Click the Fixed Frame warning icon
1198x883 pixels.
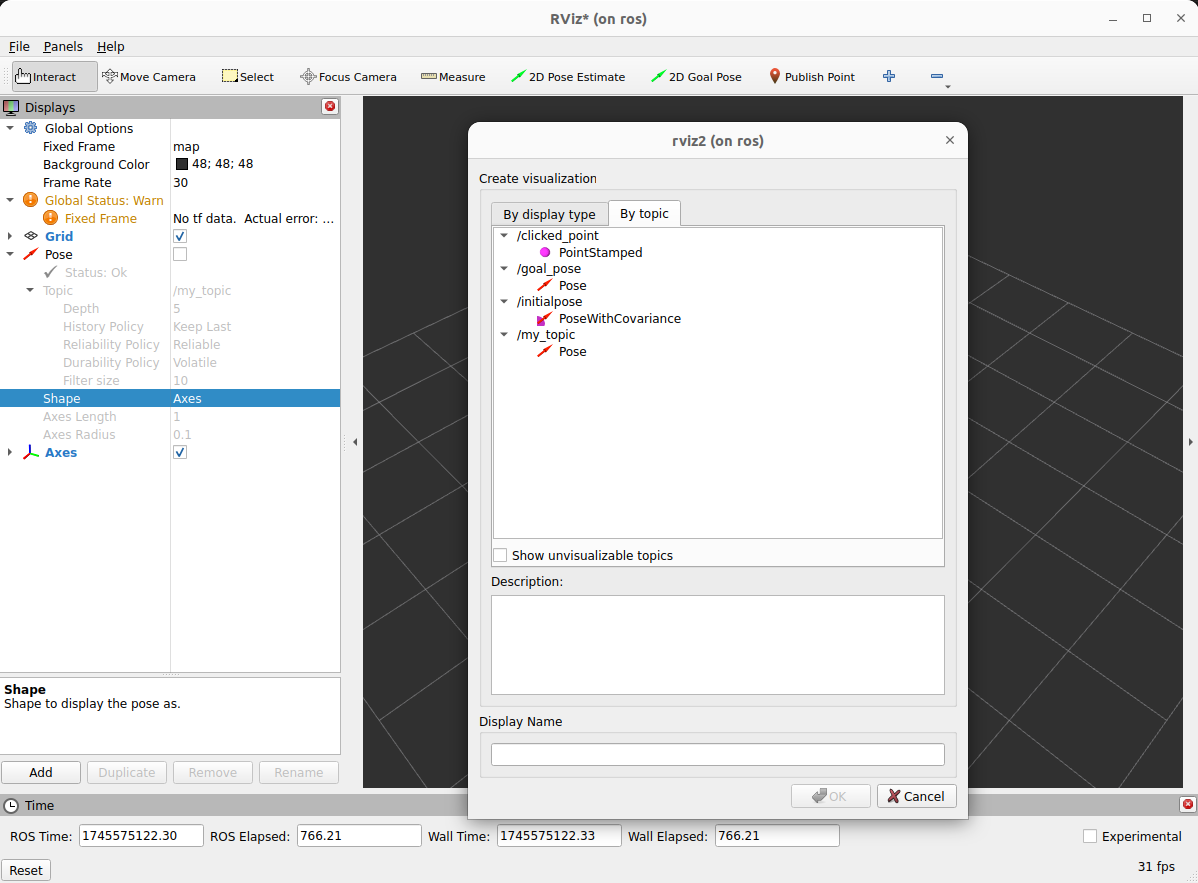(x=50, y=218)
